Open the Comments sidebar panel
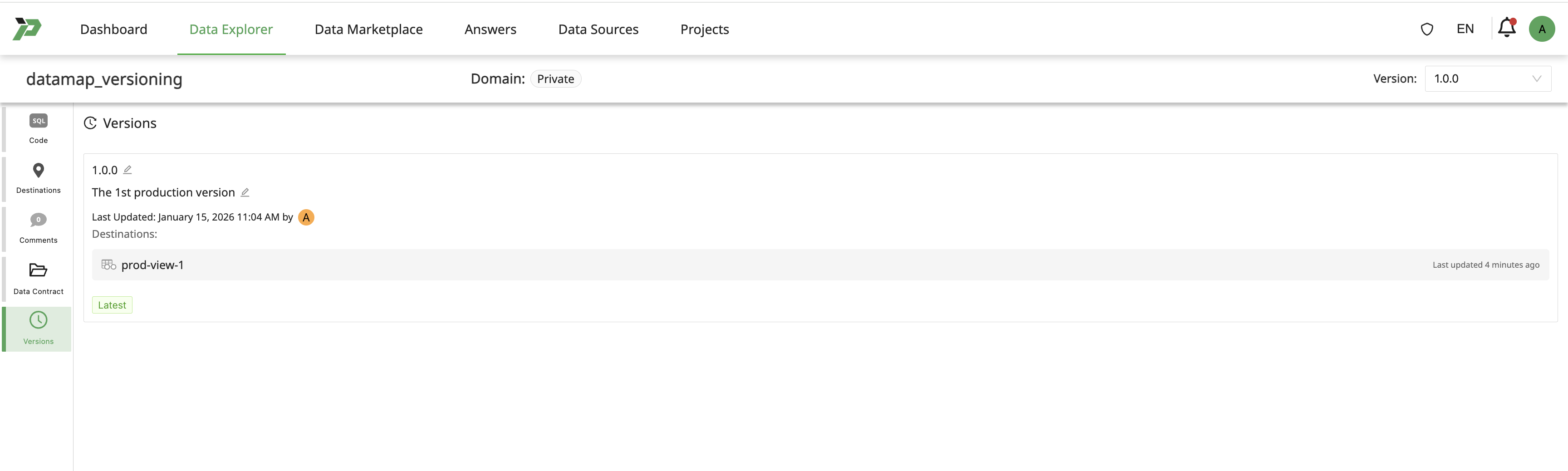This screenshot has width=1568, height=471. coord(39,228)
